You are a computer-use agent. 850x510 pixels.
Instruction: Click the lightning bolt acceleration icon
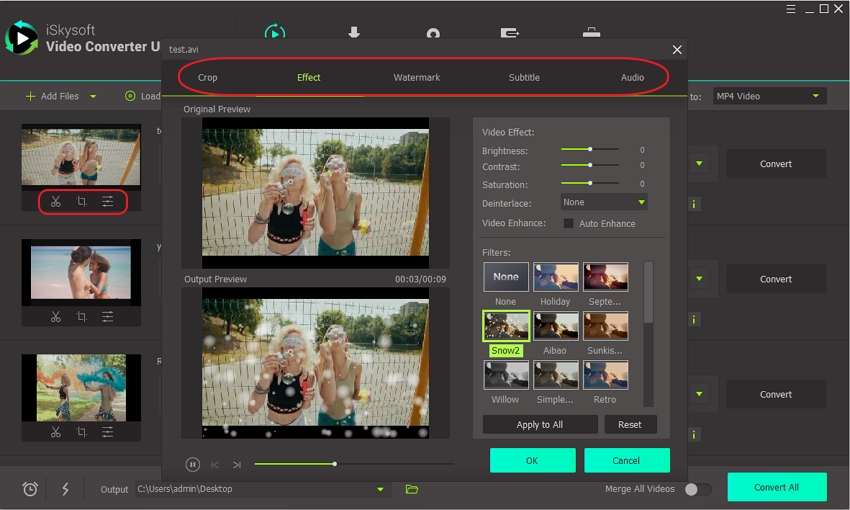click(x=66, y=489)
